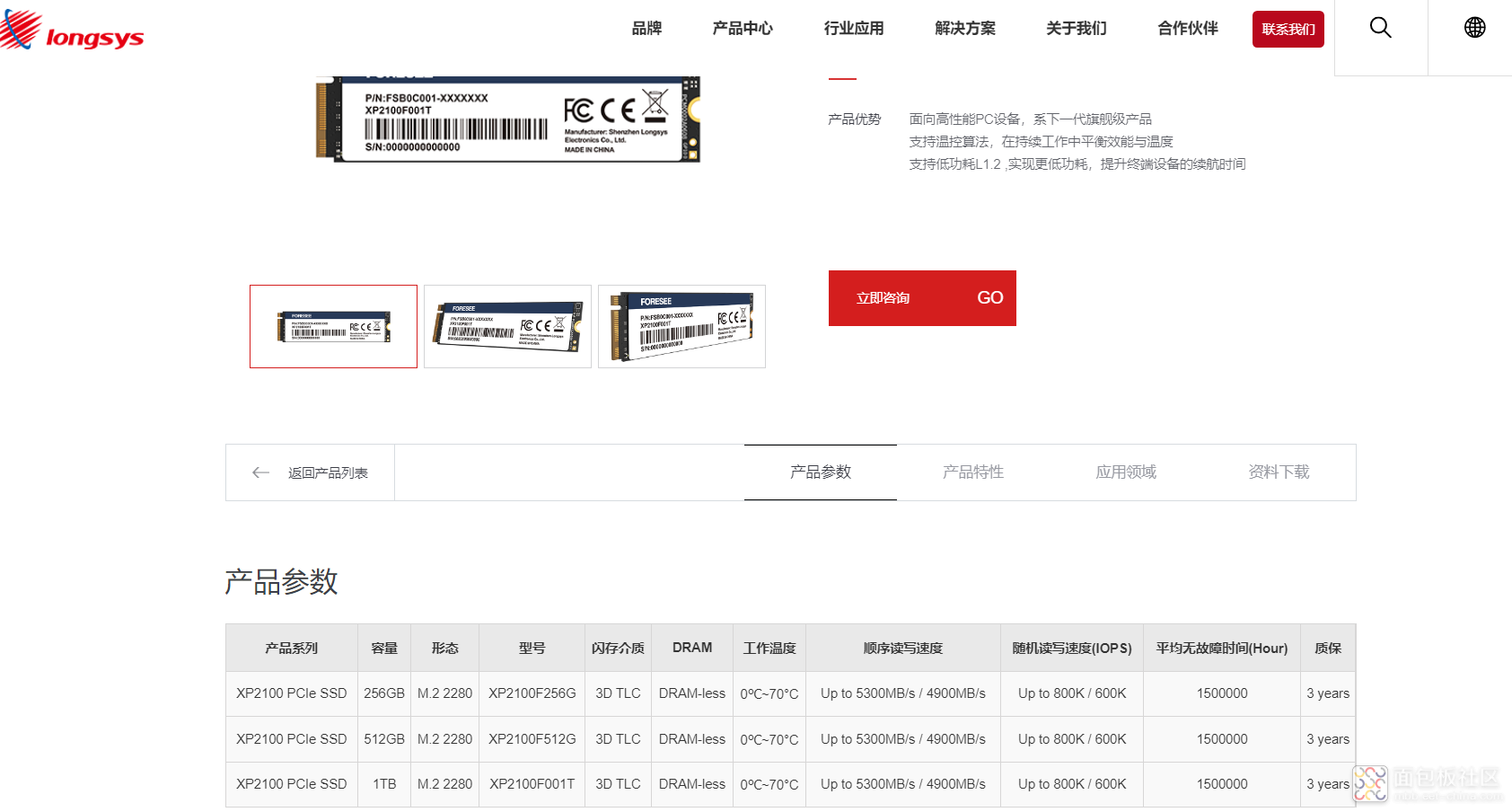This screenshot has height=812, width=1512.
Task: Click the large SSD product image
Action: [508, 119]
